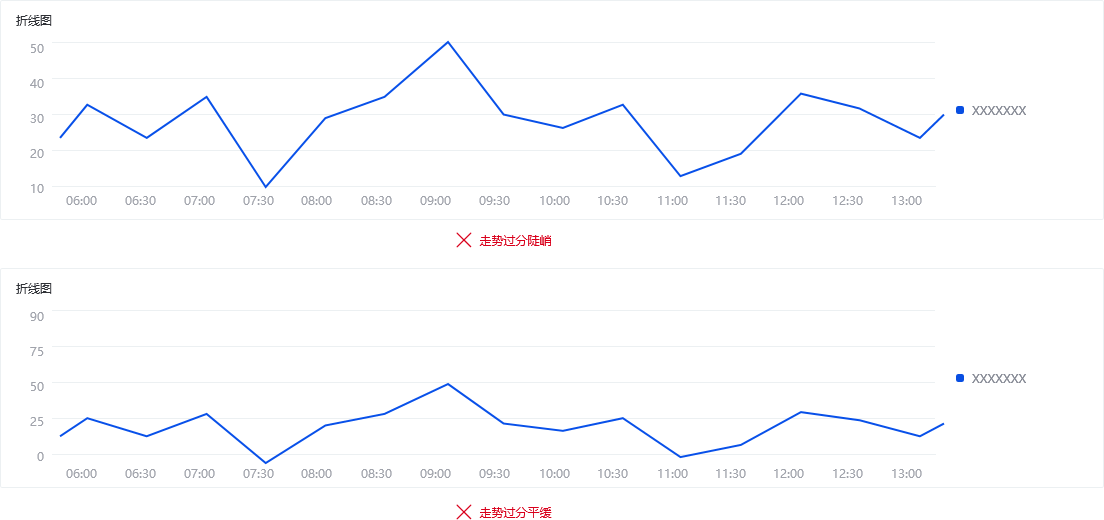Select the 13:00 x-axis label in top chart

tap(906, 201)
